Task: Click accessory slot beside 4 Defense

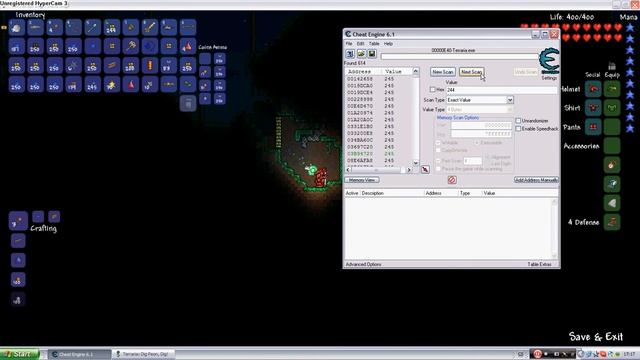Action: (x=612, y=222)
